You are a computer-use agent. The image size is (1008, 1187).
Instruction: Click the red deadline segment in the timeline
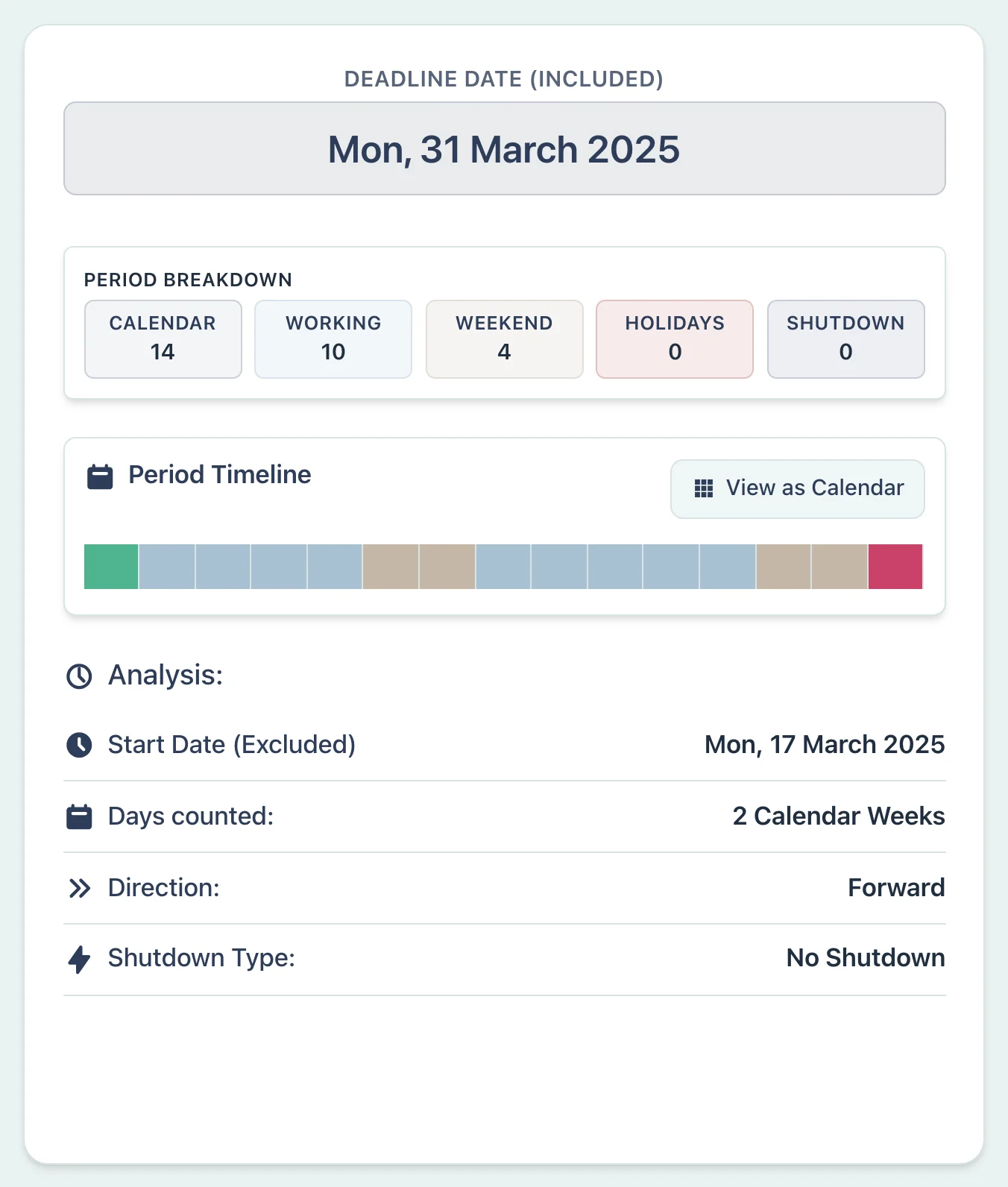895,567
